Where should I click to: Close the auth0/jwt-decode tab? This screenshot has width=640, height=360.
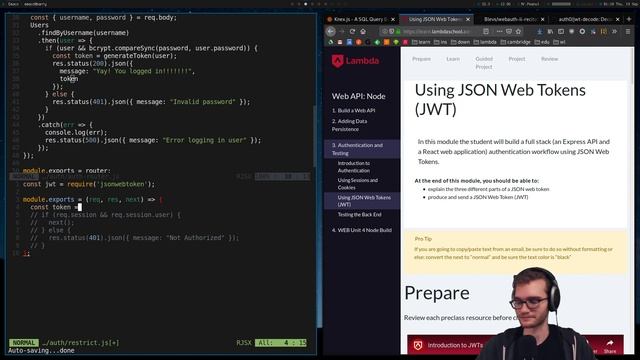coord(618,19)
